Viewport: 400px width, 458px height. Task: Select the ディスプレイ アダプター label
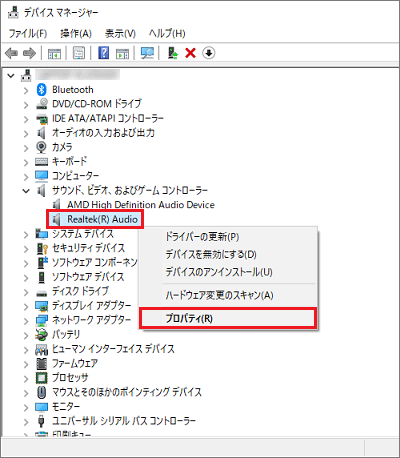coord(91,306)
